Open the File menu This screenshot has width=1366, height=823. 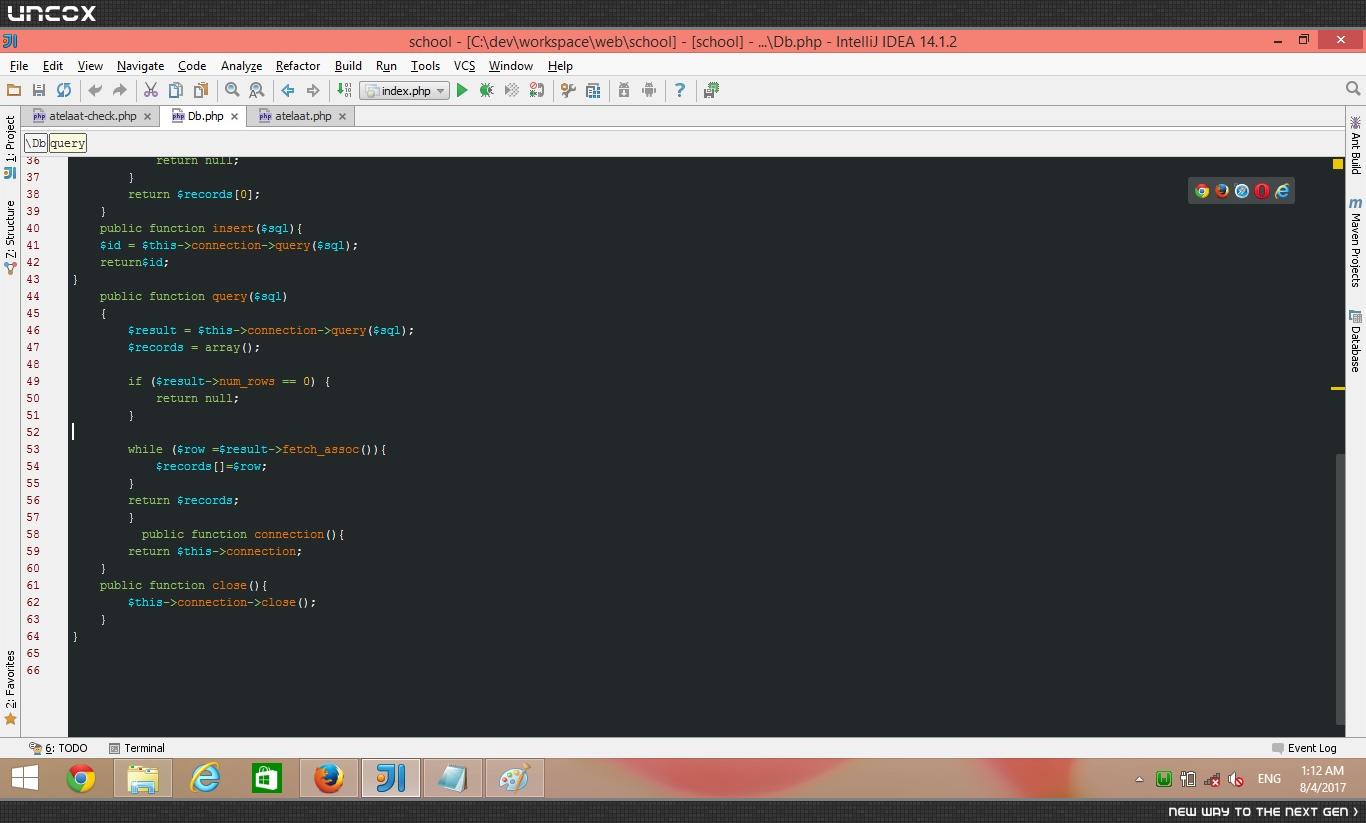coord(18,65)
